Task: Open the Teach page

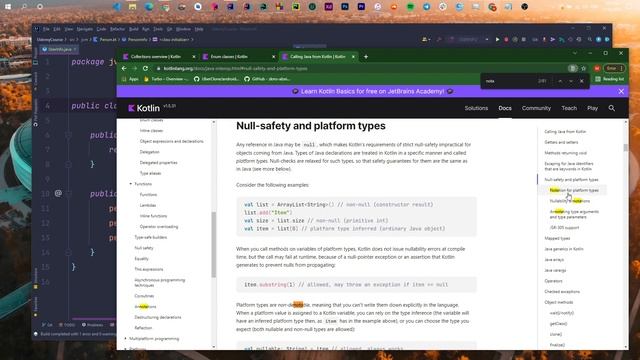Action: 569,108
